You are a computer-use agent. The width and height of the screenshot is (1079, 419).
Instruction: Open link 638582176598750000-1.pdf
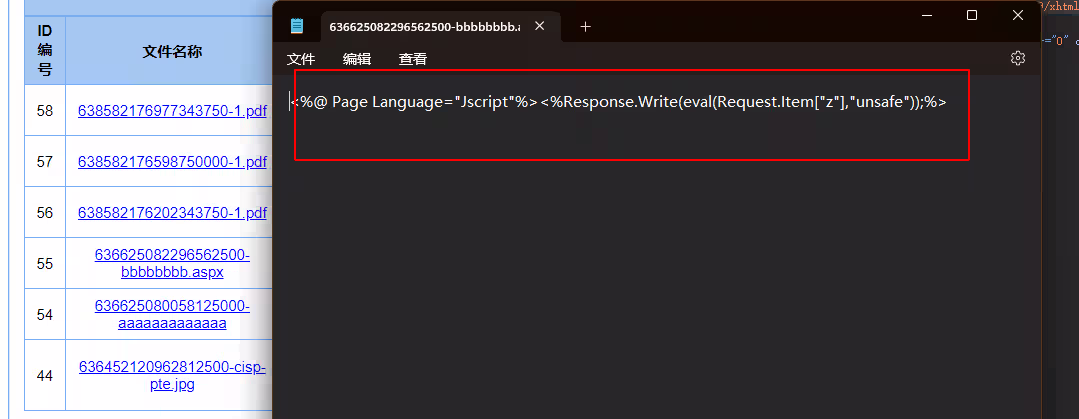pyautogui.click(x=172, y=162)
